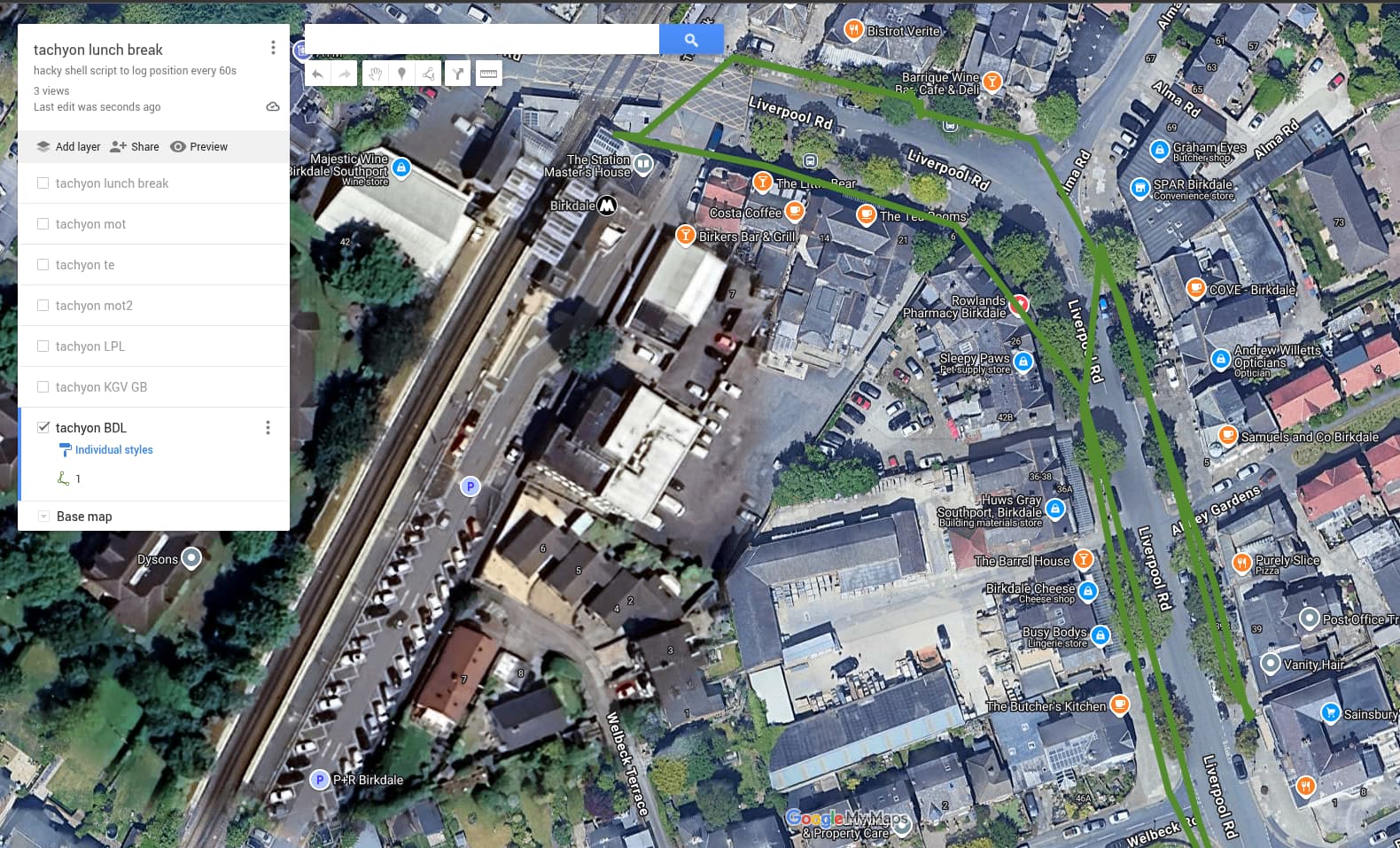1400x848 pixels.
Task: Click Sleepy Paws pet supply marker
Action: (1023, 362)
